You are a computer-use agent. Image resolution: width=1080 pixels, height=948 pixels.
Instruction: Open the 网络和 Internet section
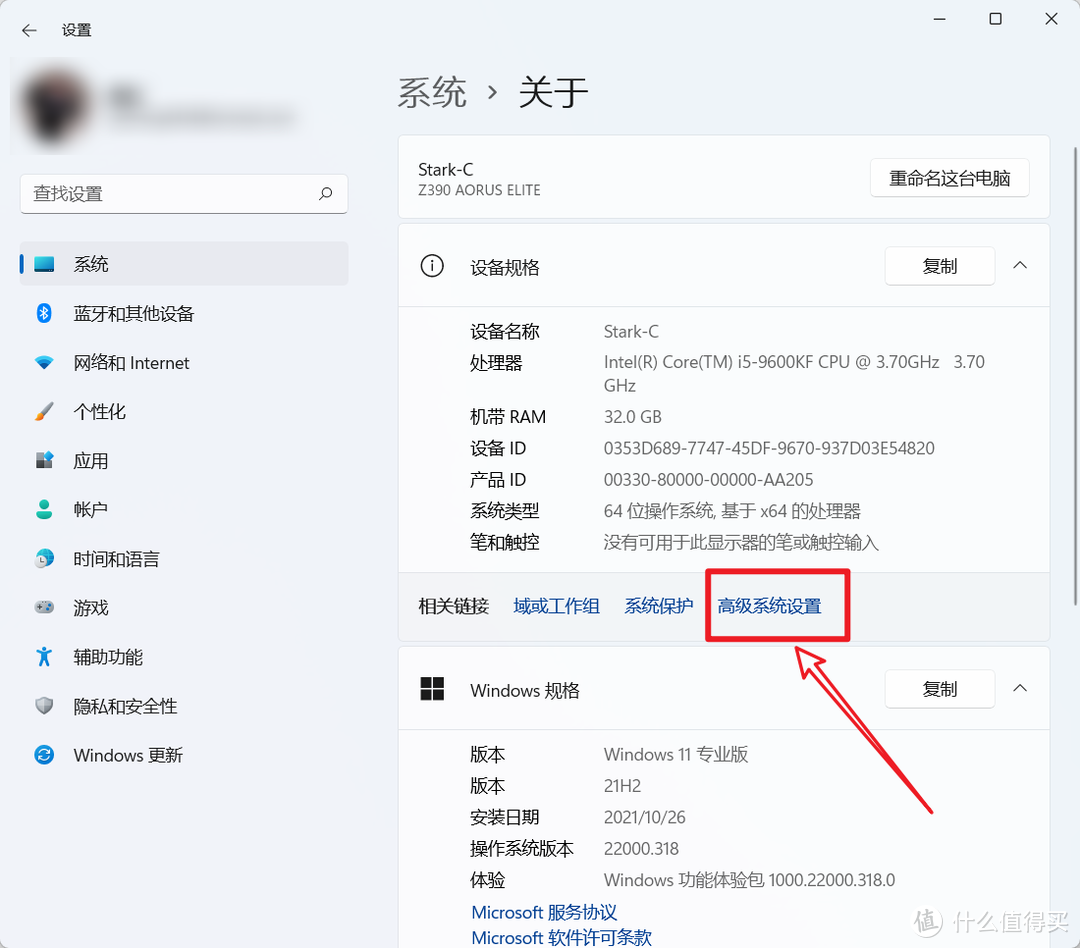coord(131,362)
